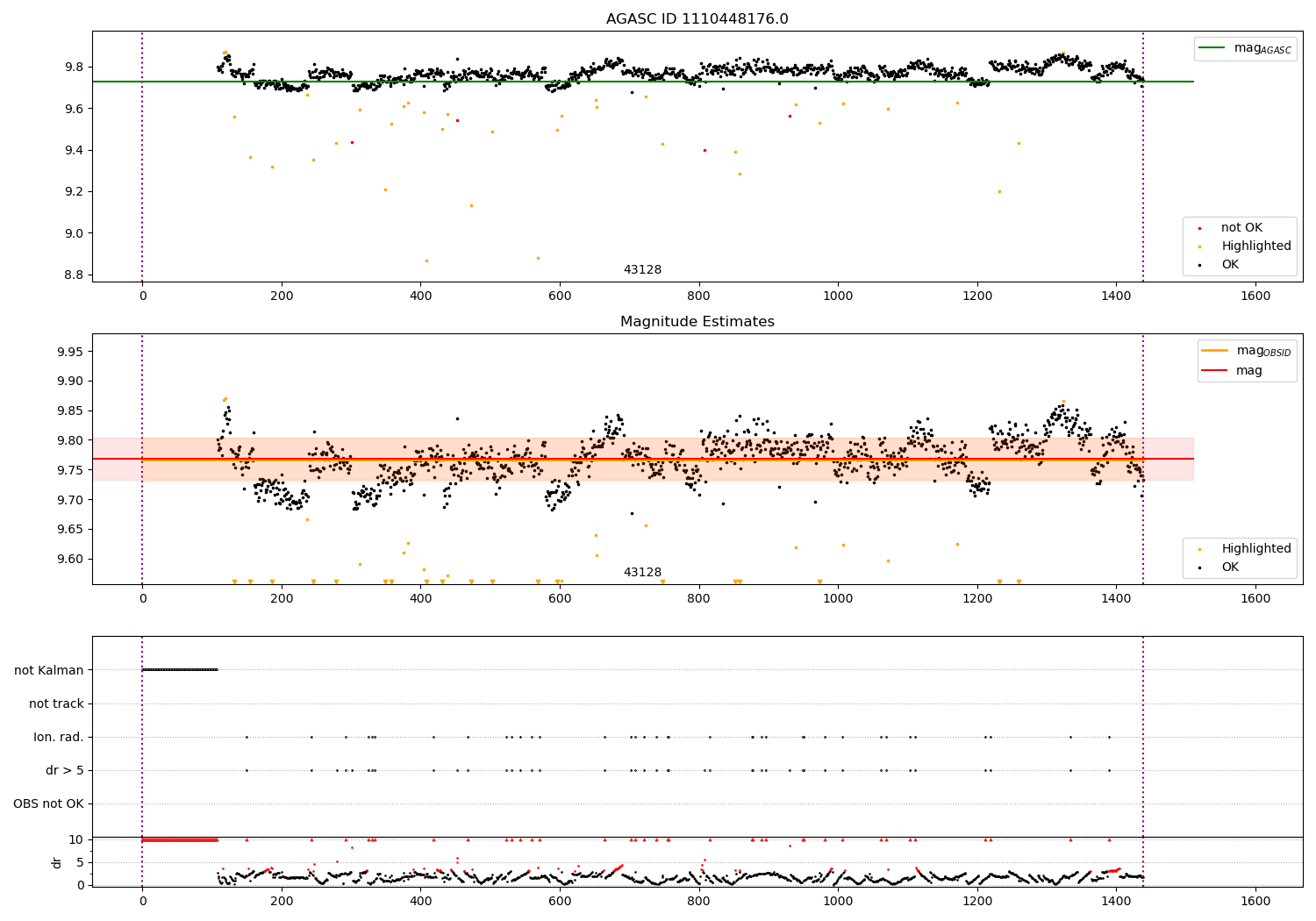
Task: Click the 9.80 y-axis tick label
Action: tap(69, 440)
